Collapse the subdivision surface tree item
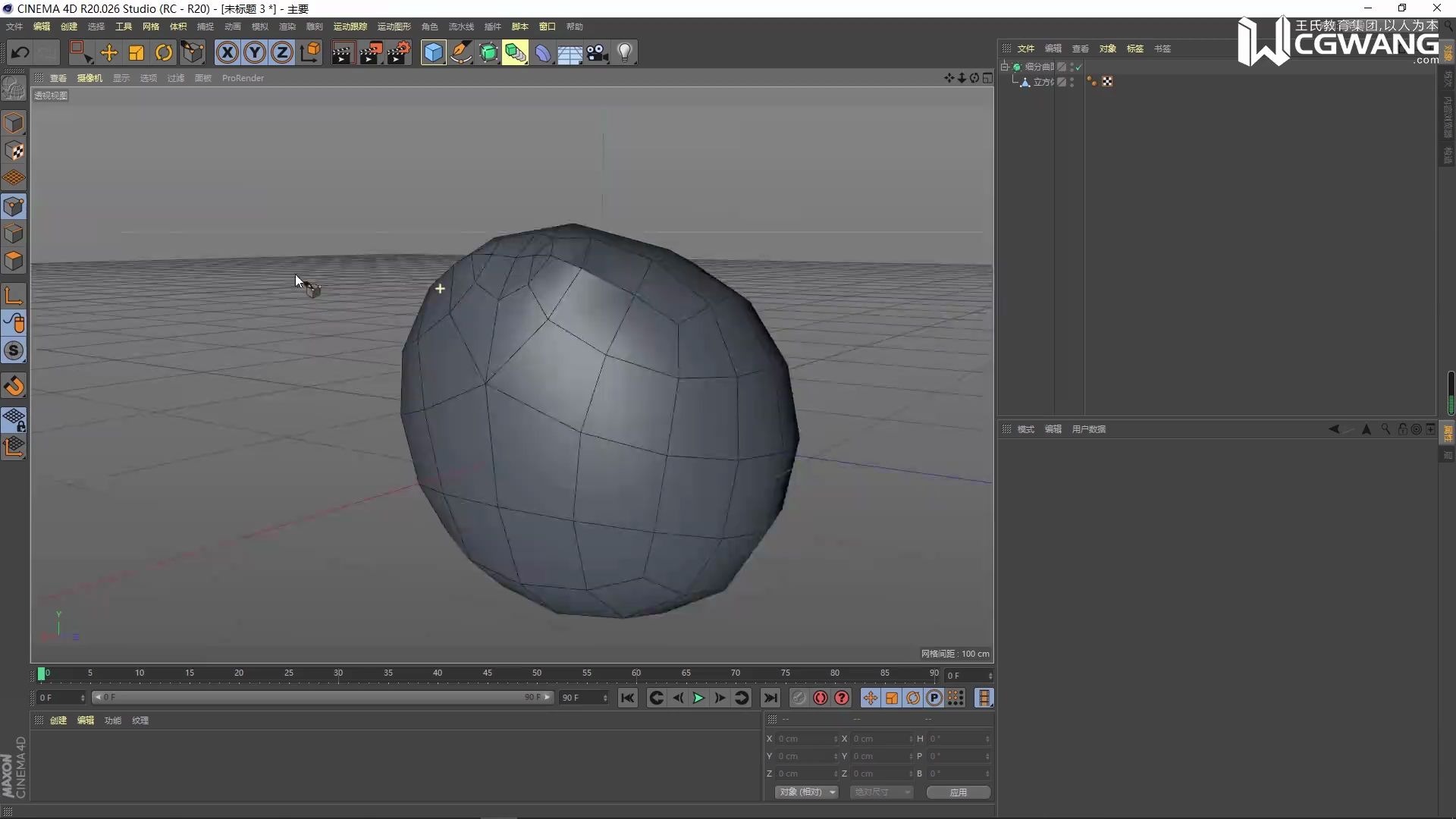 (1005, 67)
